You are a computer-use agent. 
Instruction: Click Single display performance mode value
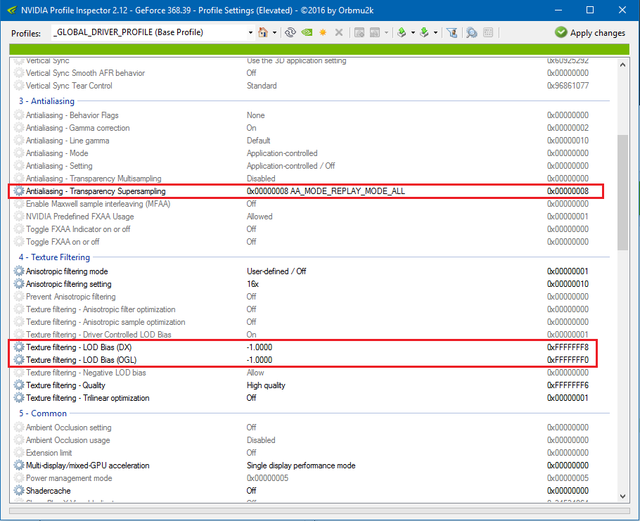301,465
